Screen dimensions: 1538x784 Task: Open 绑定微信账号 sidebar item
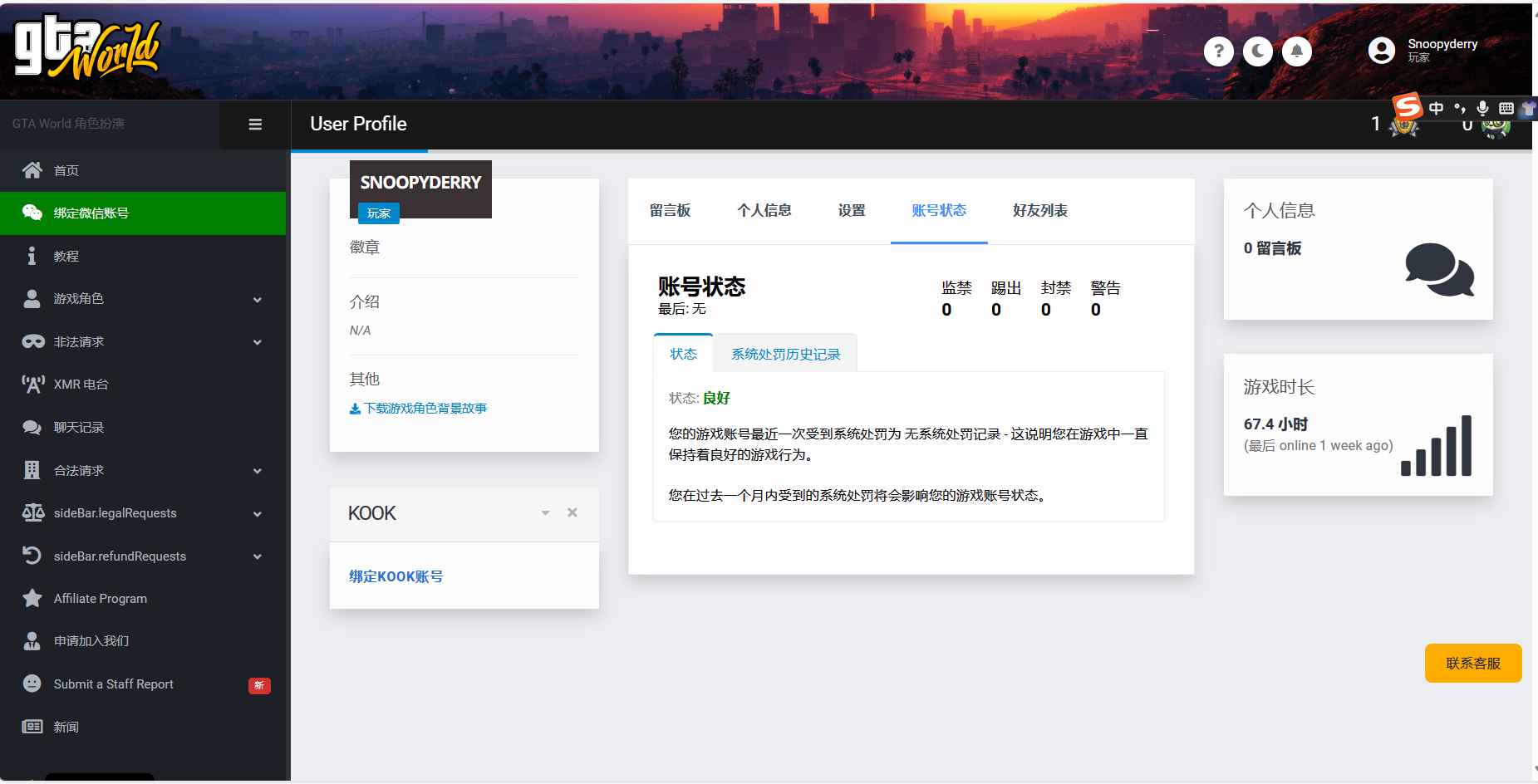[x=143, y=213]
